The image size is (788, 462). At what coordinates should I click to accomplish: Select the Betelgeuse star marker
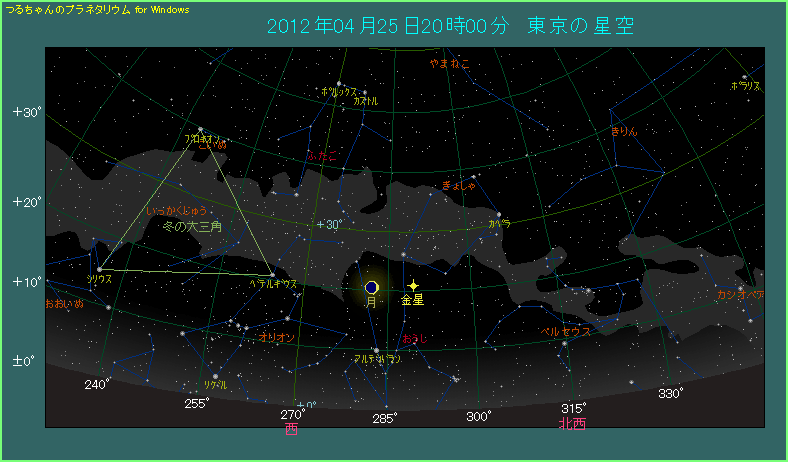click(x=273, y=274)
